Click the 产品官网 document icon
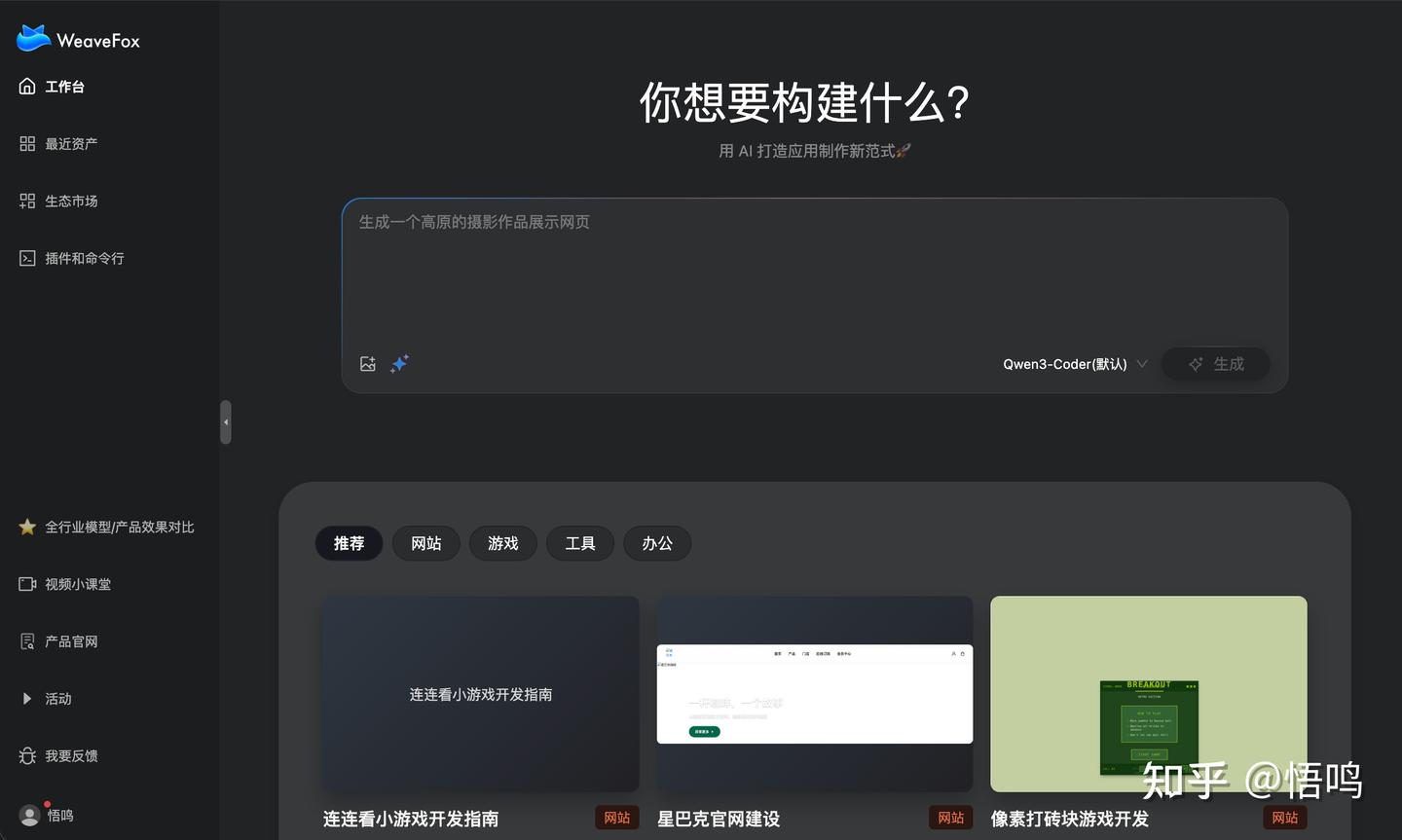The image size is (1402, 840). [x=26, y=640]
